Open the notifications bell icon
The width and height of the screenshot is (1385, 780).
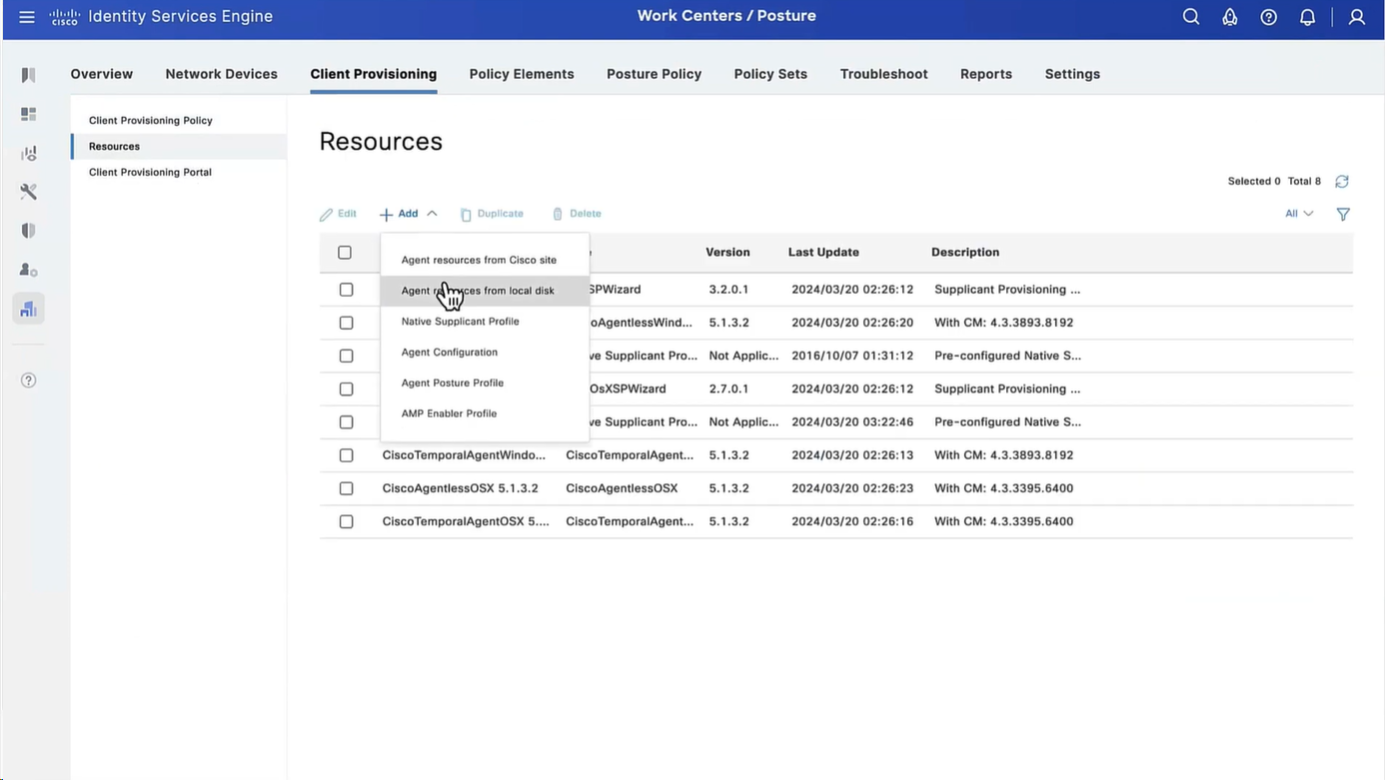[1307, 17]
